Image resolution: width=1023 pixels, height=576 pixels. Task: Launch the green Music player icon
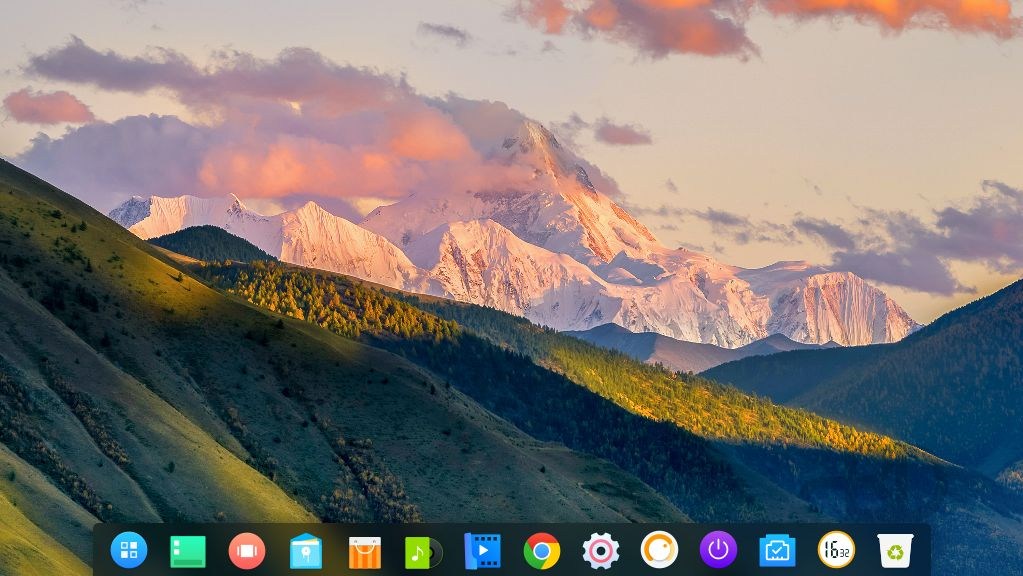pos(423,553)
